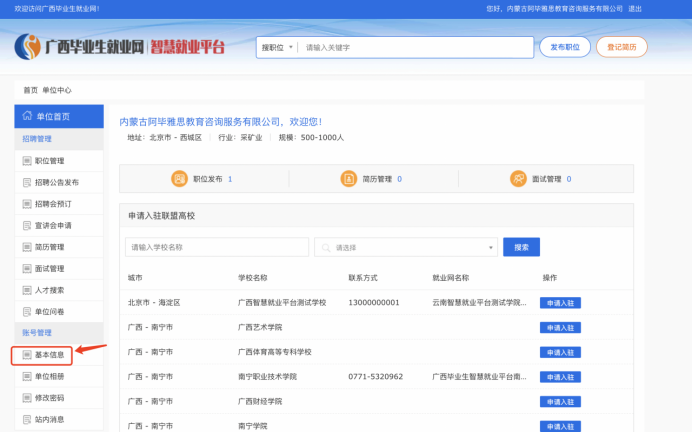The image size is (693, 432).
Task: Click the home icon beside 单位首页
Action: (26, 116)
